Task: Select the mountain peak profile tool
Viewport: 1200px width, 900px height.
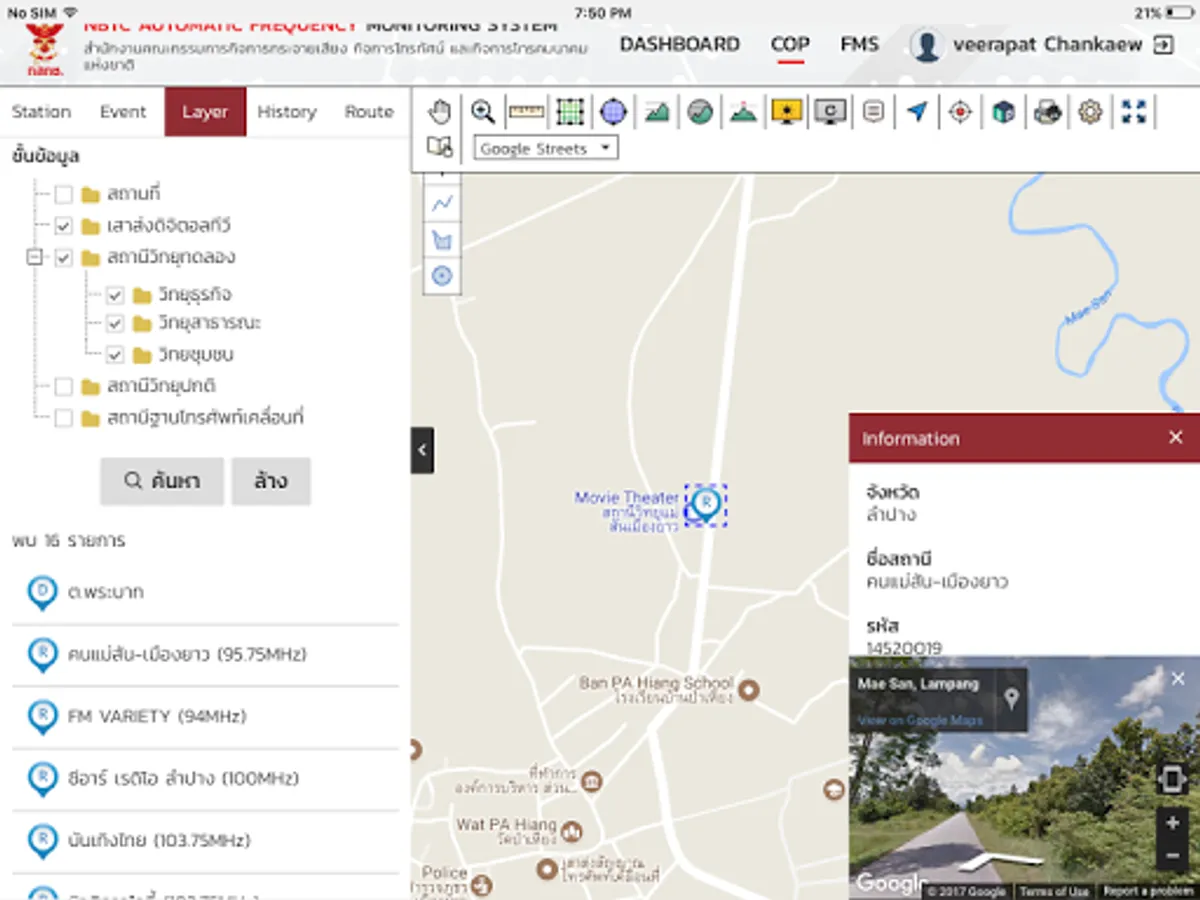Action: tap(743, 112)
